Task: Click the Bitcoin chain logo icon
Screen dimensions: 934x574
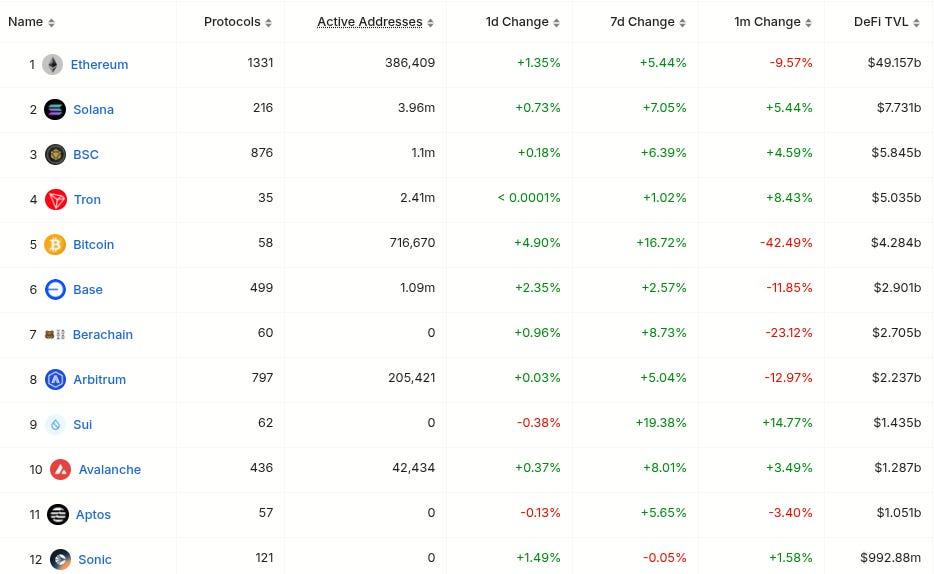Action: point(55,244)
